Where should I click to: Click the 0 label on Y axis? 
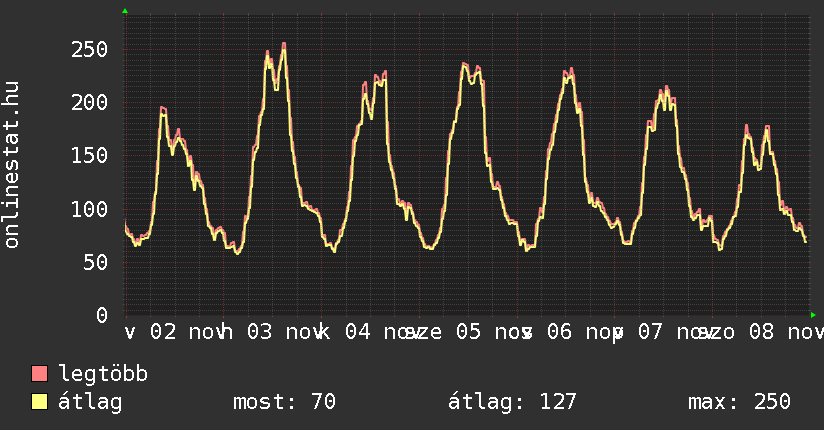click(101, 315)
